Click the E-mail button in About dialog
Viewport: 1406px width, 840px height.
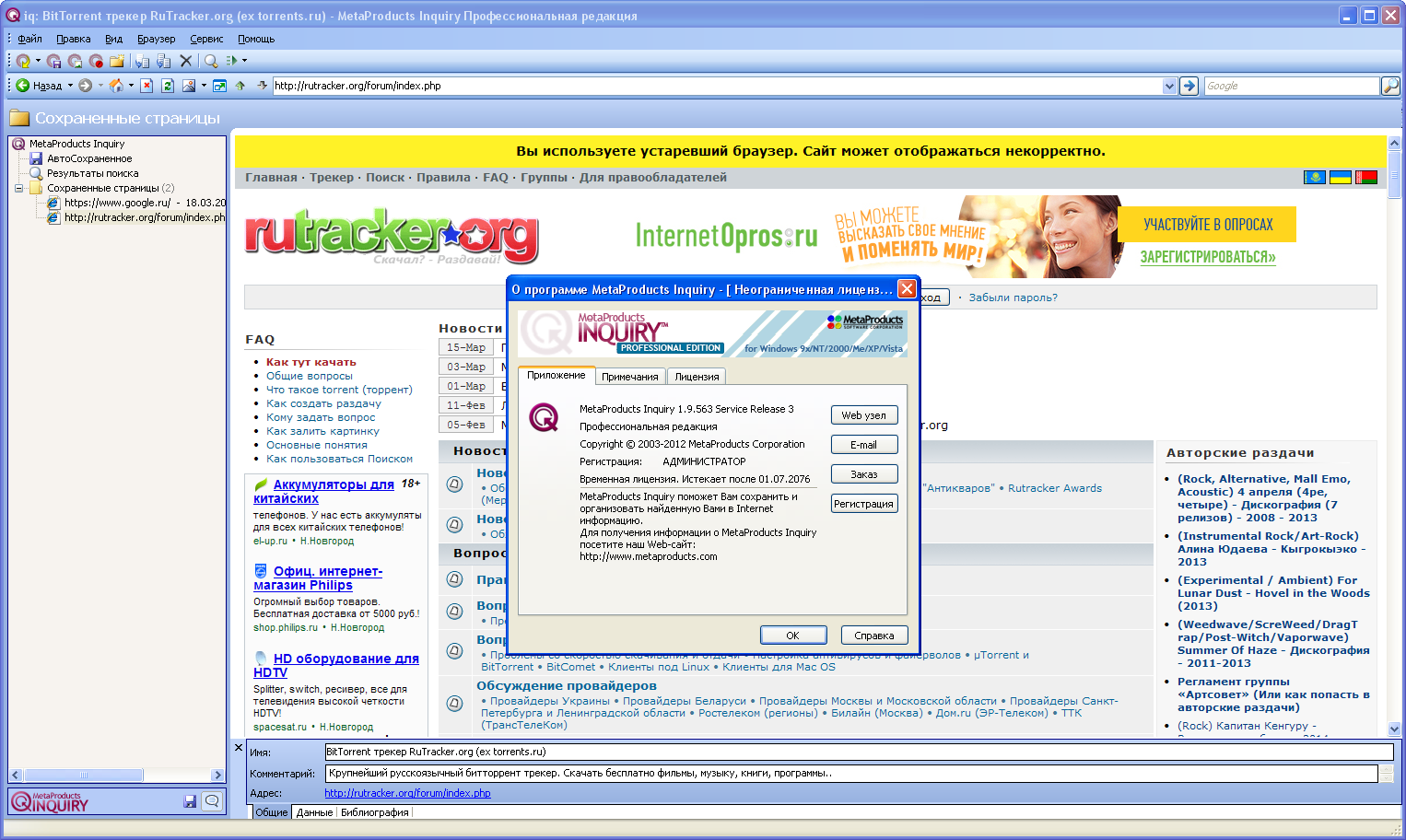click(x=863, y=445)
